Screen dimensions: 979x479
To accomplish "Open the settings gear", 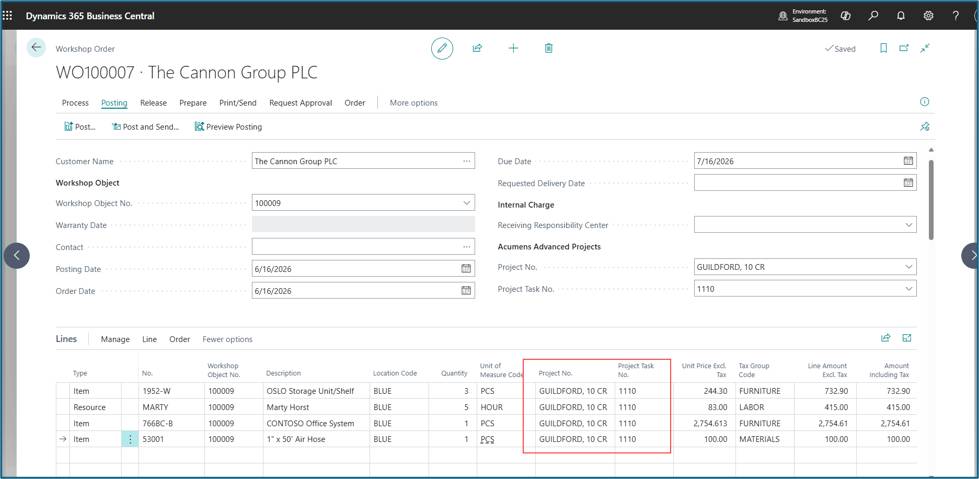I will (x=928, y=16).
